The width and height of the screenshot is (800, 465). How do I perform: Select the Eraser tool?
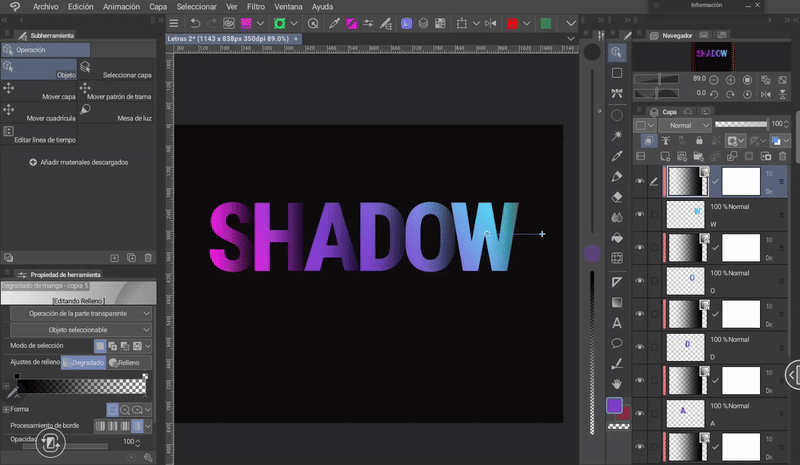click(x=617, y=196)
